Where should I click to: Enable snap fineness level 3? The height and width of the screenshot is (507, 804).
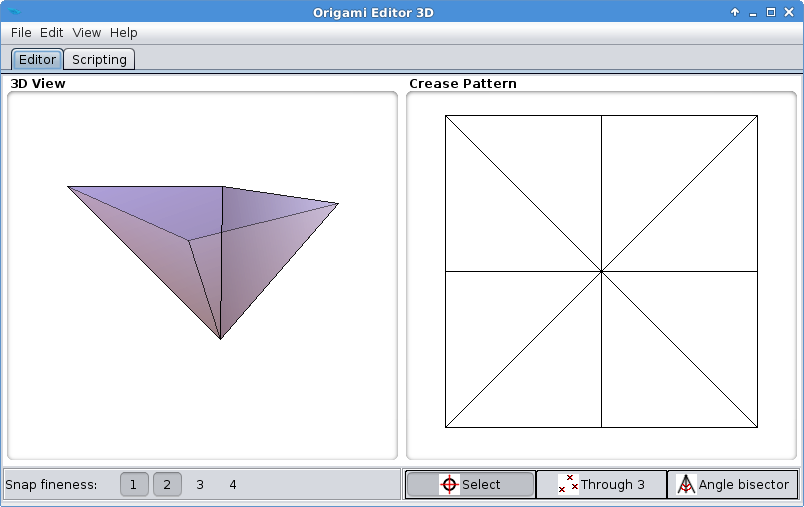tap(200, 485)
